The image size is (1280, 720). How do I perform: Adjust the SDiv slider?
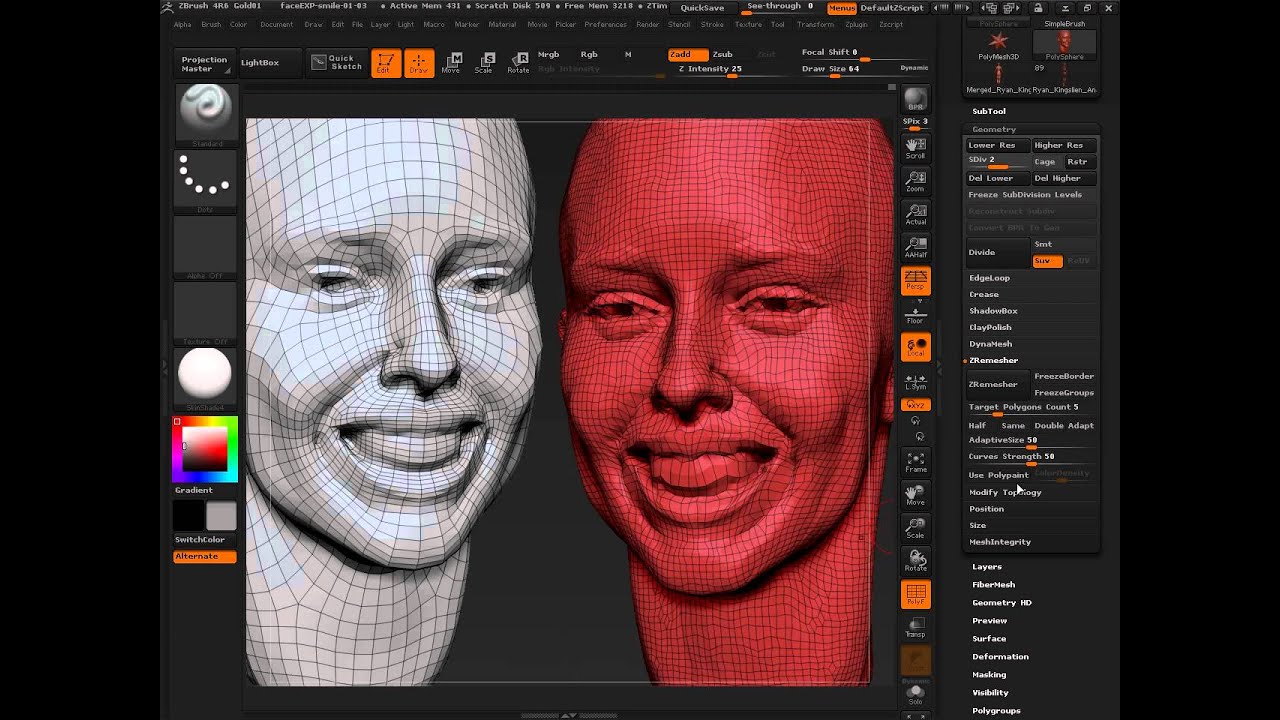click(x=997, y=161)
